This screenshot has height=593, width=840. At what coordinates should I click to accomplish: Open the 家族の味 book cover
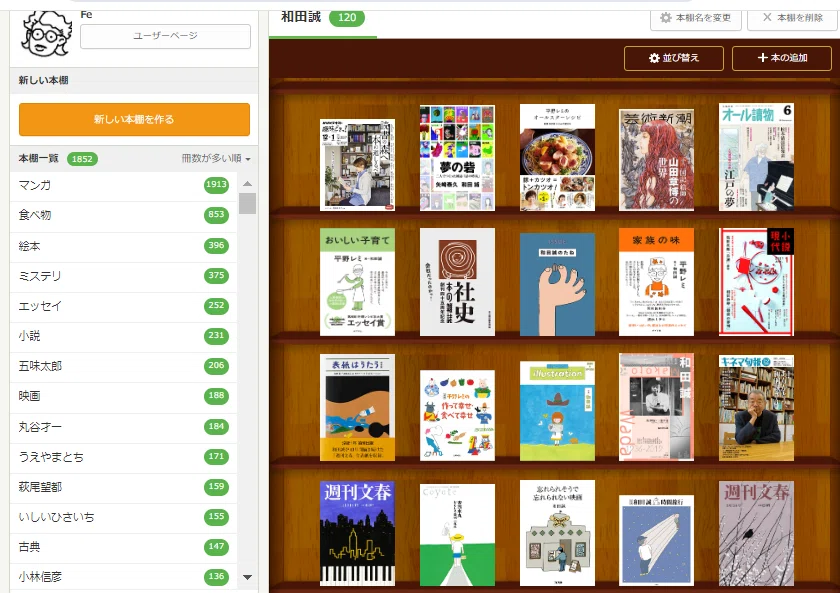coord(656,282)
